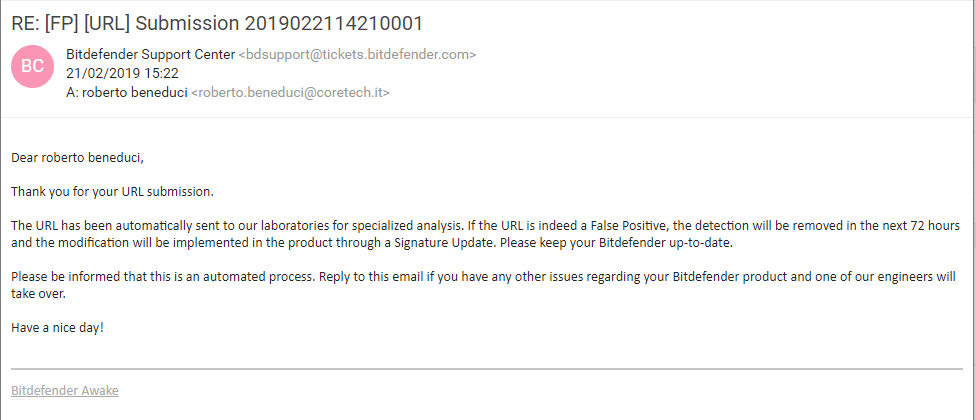The height and width of the screenshot is (420, 976).
Task: Click the 'Dear roberto beneduci,' greeting line
Action: 77,158
